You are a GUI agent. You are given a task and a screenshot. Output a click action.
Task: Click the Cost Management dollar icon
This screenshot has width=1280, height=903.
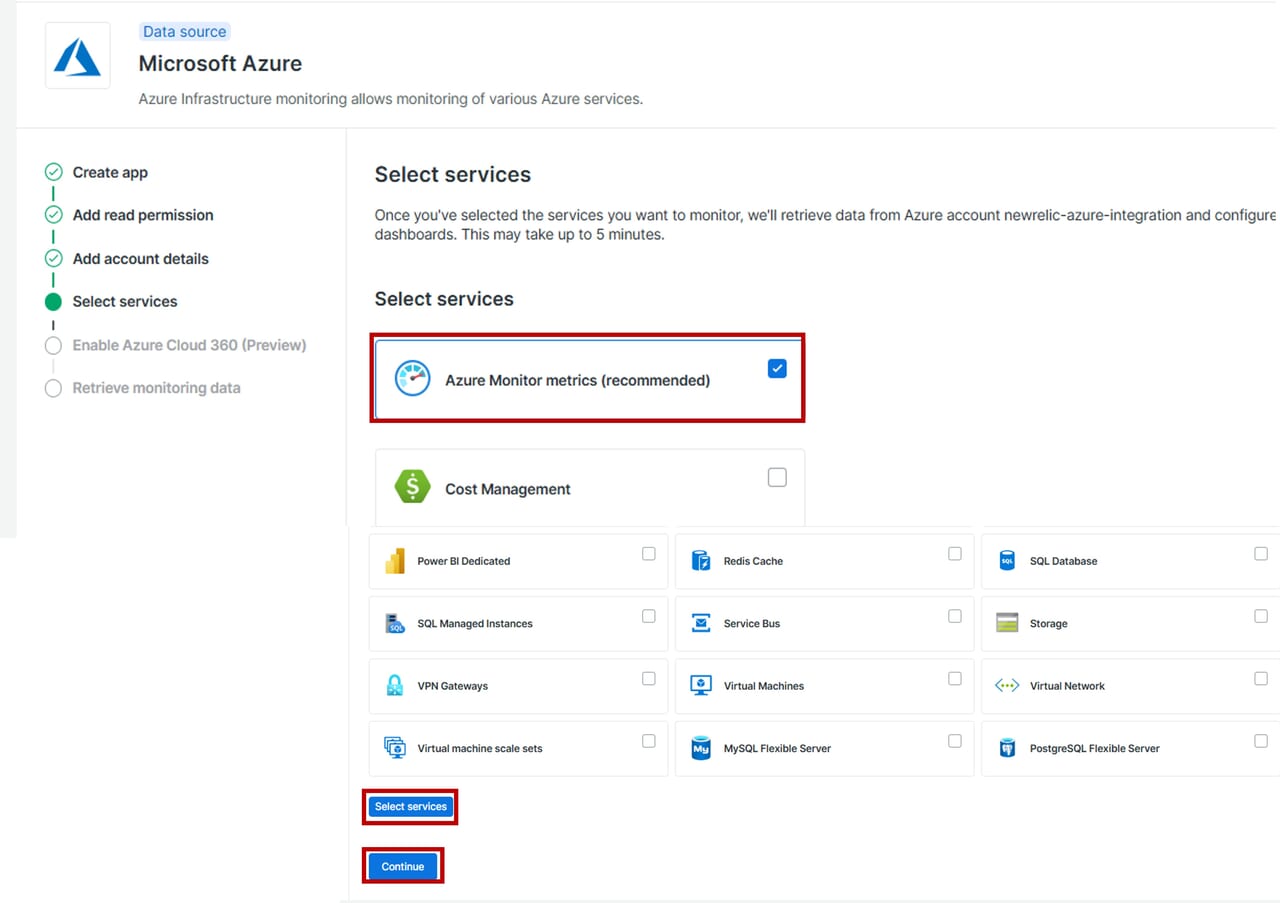(x=412, y=487)
